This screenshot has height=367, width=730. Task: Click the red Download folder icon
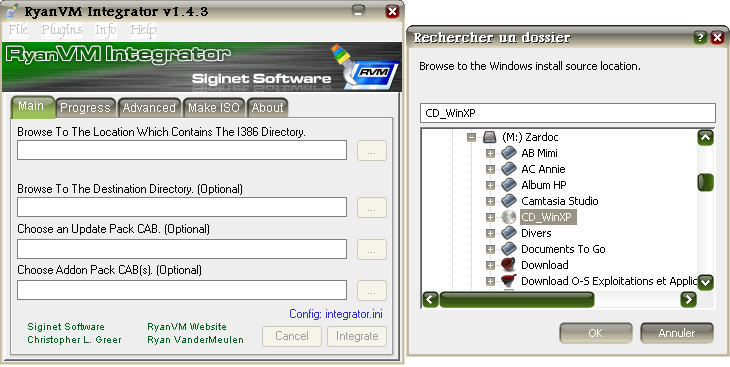[x=509, y=265]
